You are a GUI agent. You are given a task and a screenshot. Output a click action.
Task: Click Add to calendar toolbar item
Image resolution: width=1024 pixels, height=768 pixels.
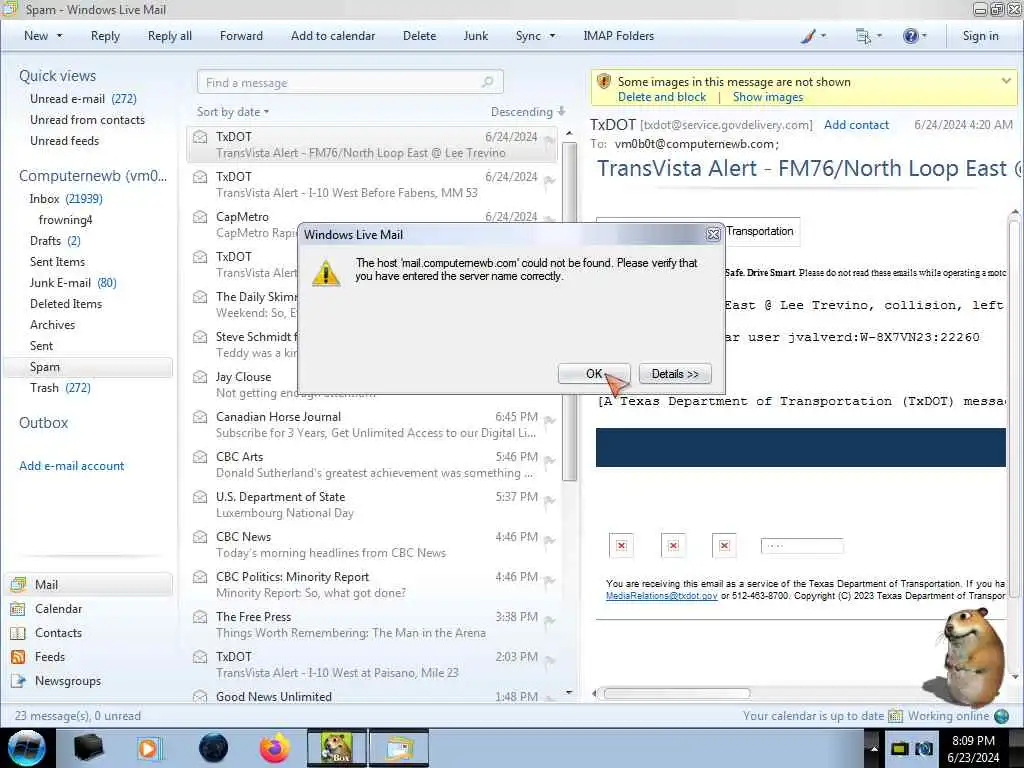tap(333, 36)
